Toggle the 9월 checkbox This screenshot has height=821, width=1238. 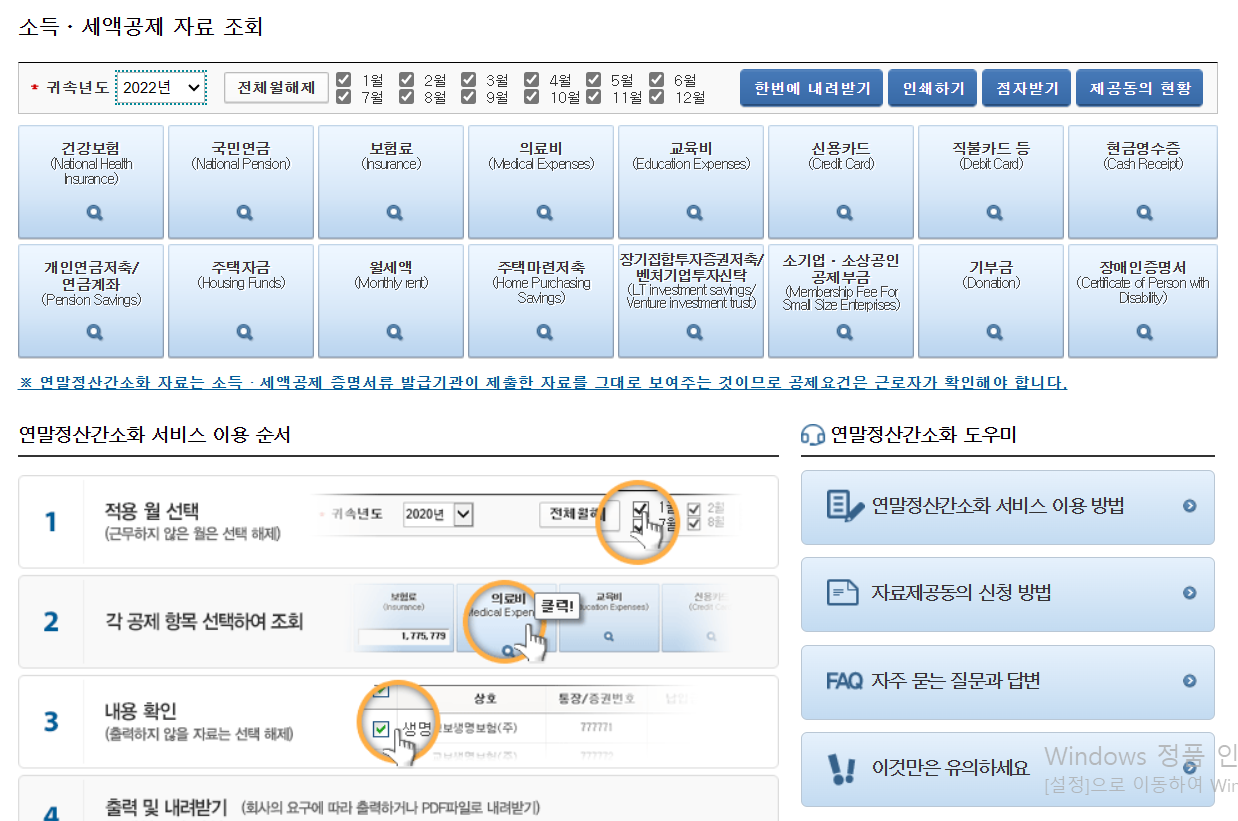pyautogui.click(x=468, y=96)
